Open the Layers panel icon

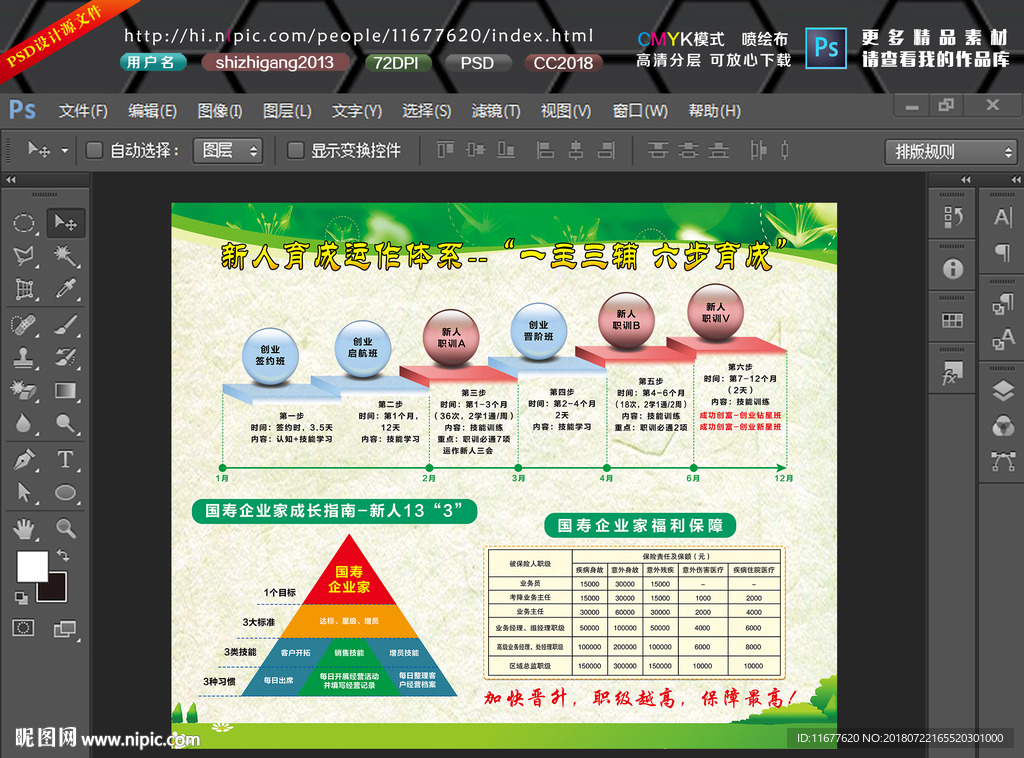[x=1002, y=391]
